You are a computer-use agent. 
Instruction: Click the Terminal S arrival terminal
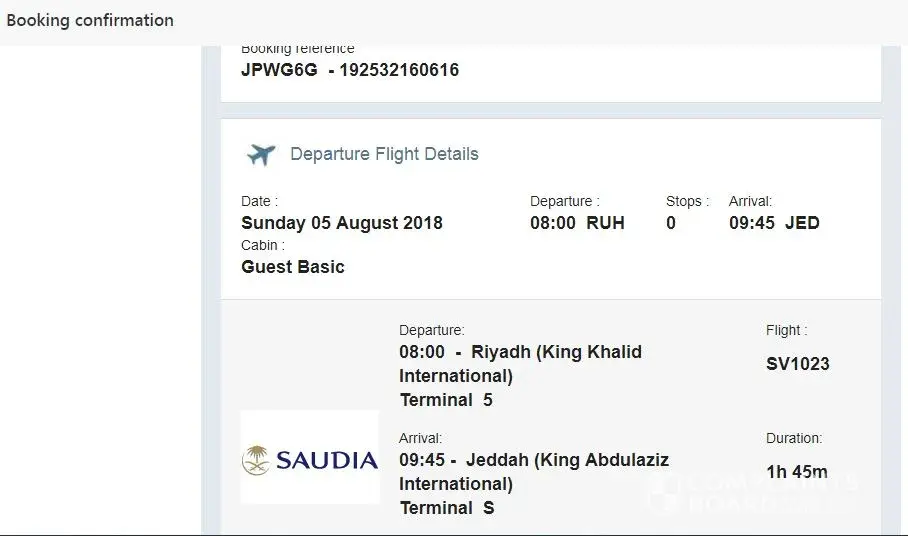(x=447, y=508)
